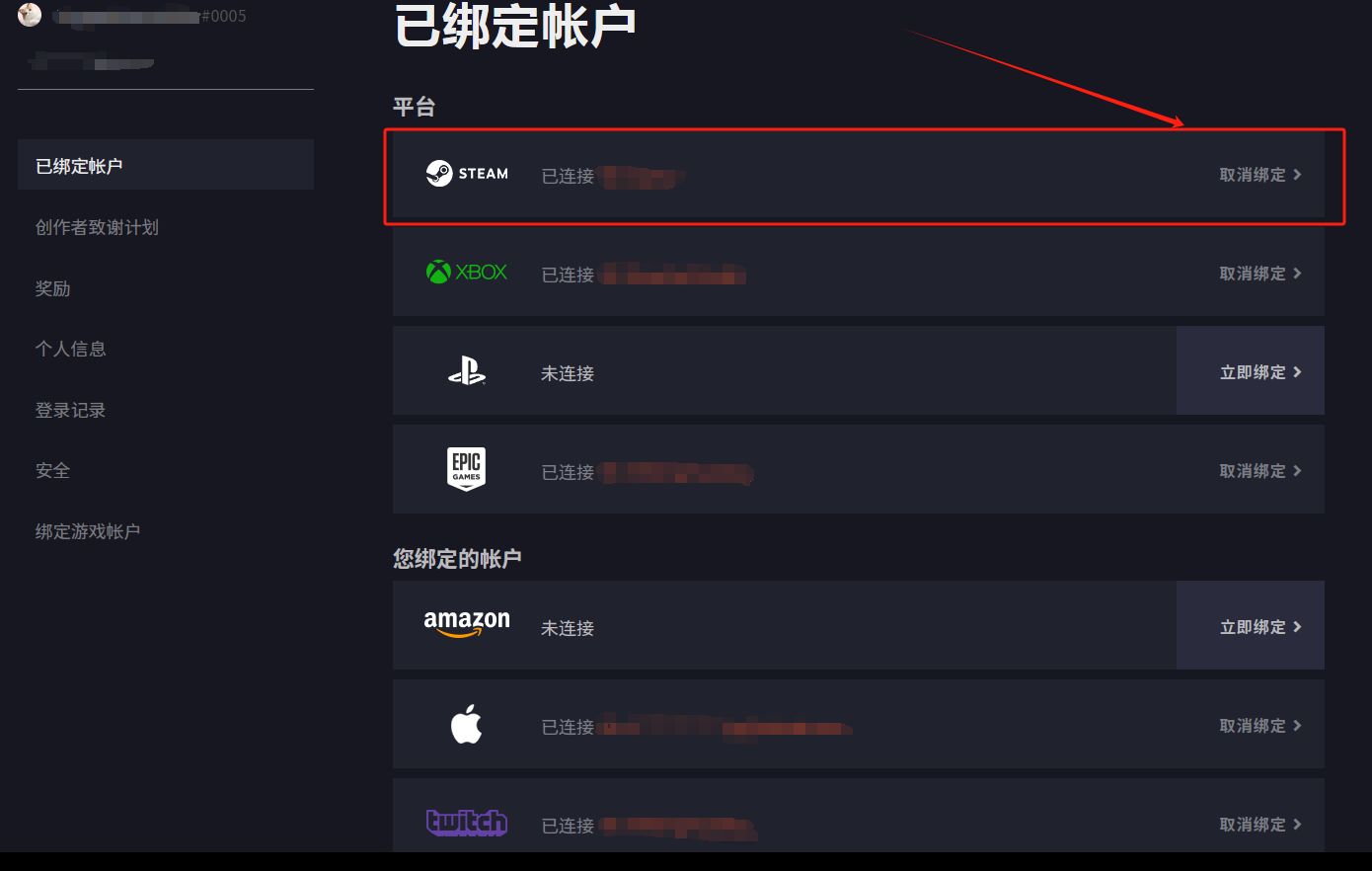Click the Twitch row 取消绑定 chevron arrow
The width and height of the screenshot is (1372, 871).
(x=1297, y=825)
